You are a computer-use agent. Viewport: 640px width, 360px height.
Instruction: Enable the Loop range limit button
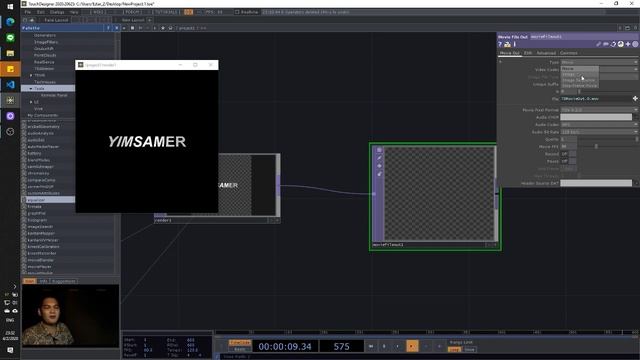[454, 349]
